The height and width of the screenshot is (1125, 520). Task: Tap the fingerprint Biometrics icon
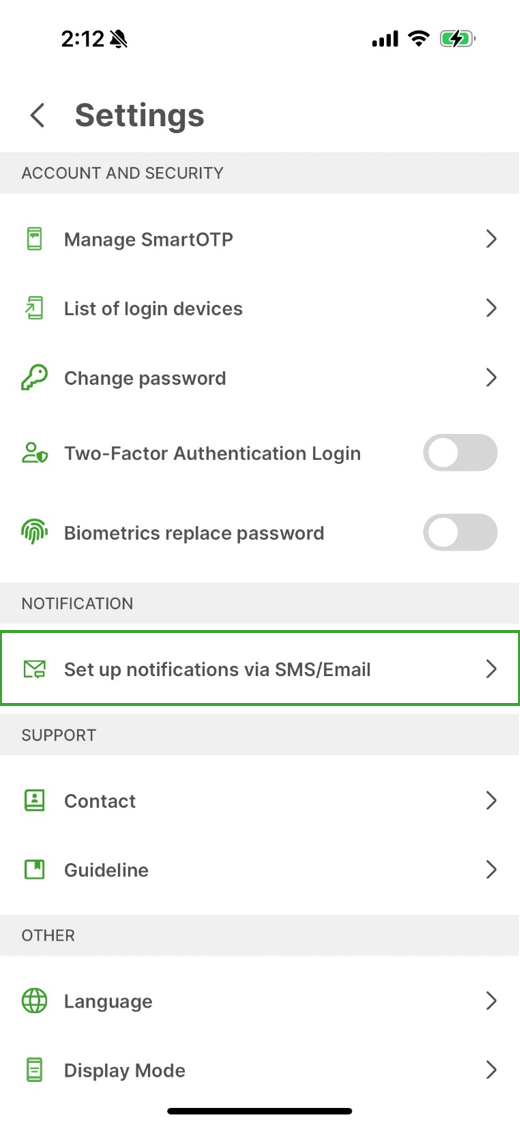pyautogui.click(x=34, y=533)
